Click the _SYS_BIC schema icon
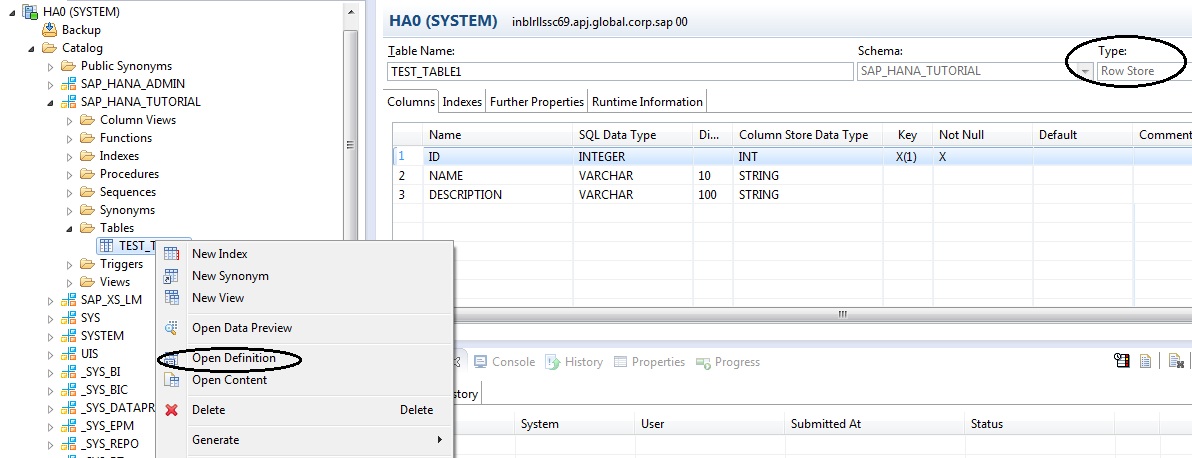This screenshot has width=1192, height=458. (x=68, y=390)
